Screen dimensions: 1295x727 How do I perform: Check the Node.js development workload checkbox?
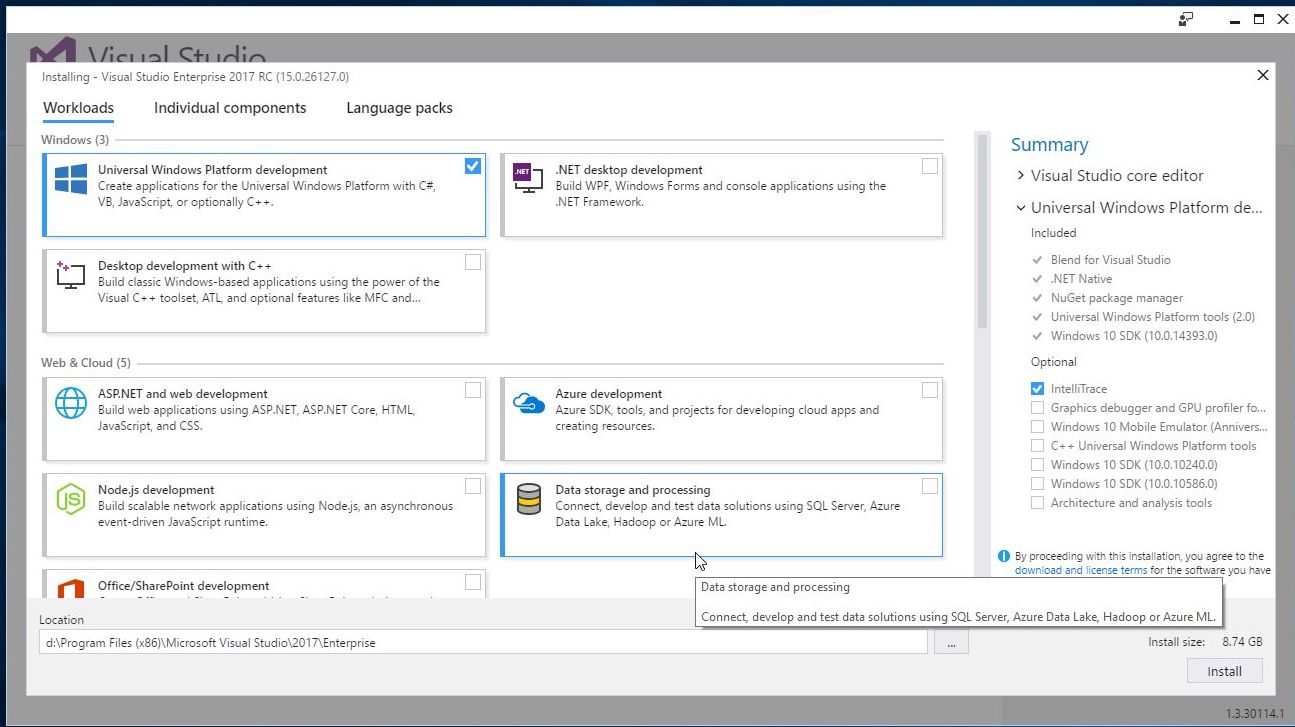[x=473, y=486]
